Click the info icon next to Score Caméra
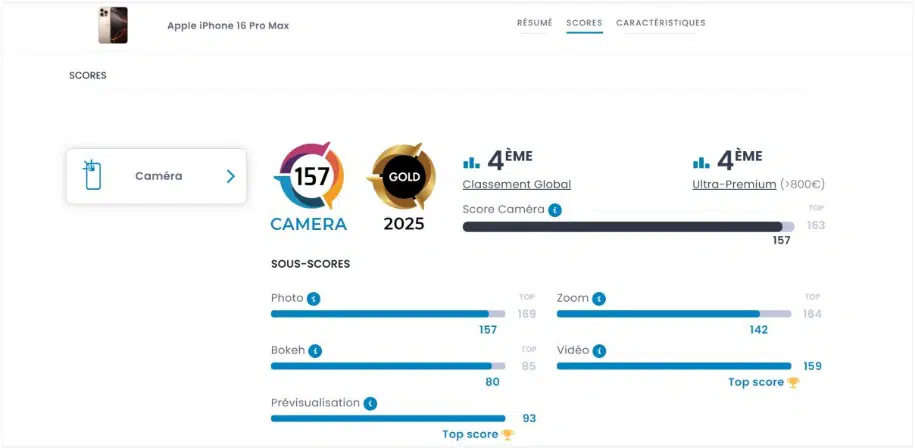 click(555, 210)
